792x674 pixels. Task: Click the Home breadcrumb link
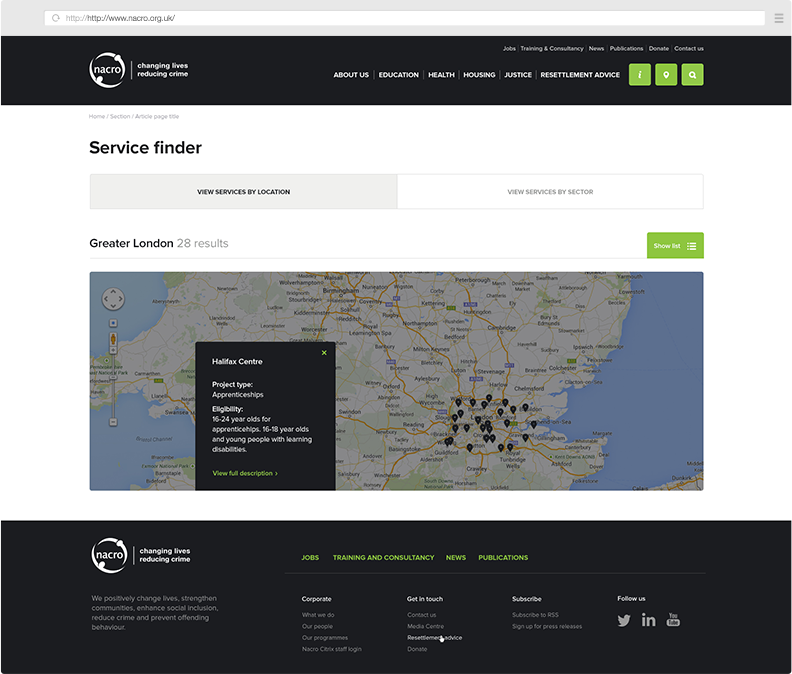pyautogui.click(x=96, y=116)
